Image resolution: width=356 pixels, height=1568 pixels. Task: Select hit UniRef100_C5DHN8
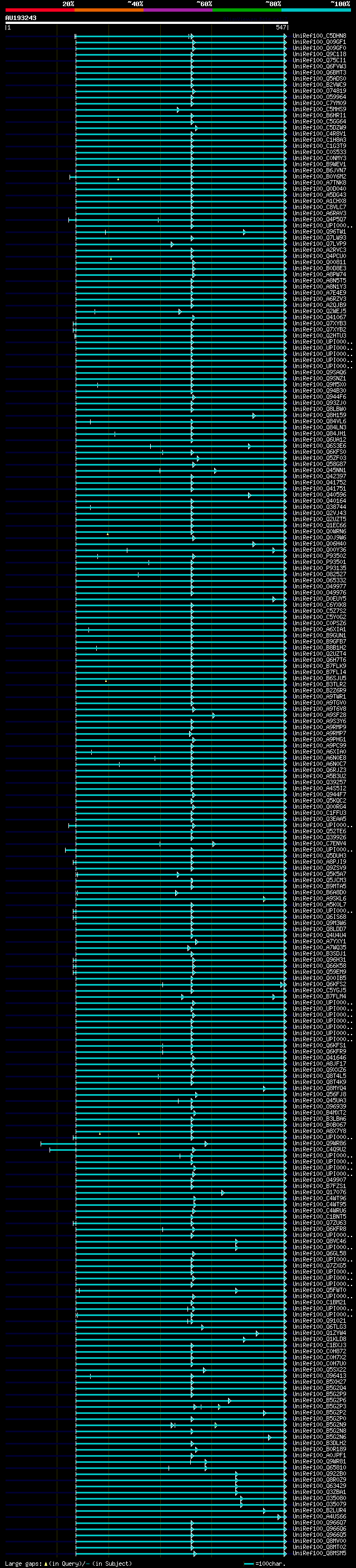[319, 36]
